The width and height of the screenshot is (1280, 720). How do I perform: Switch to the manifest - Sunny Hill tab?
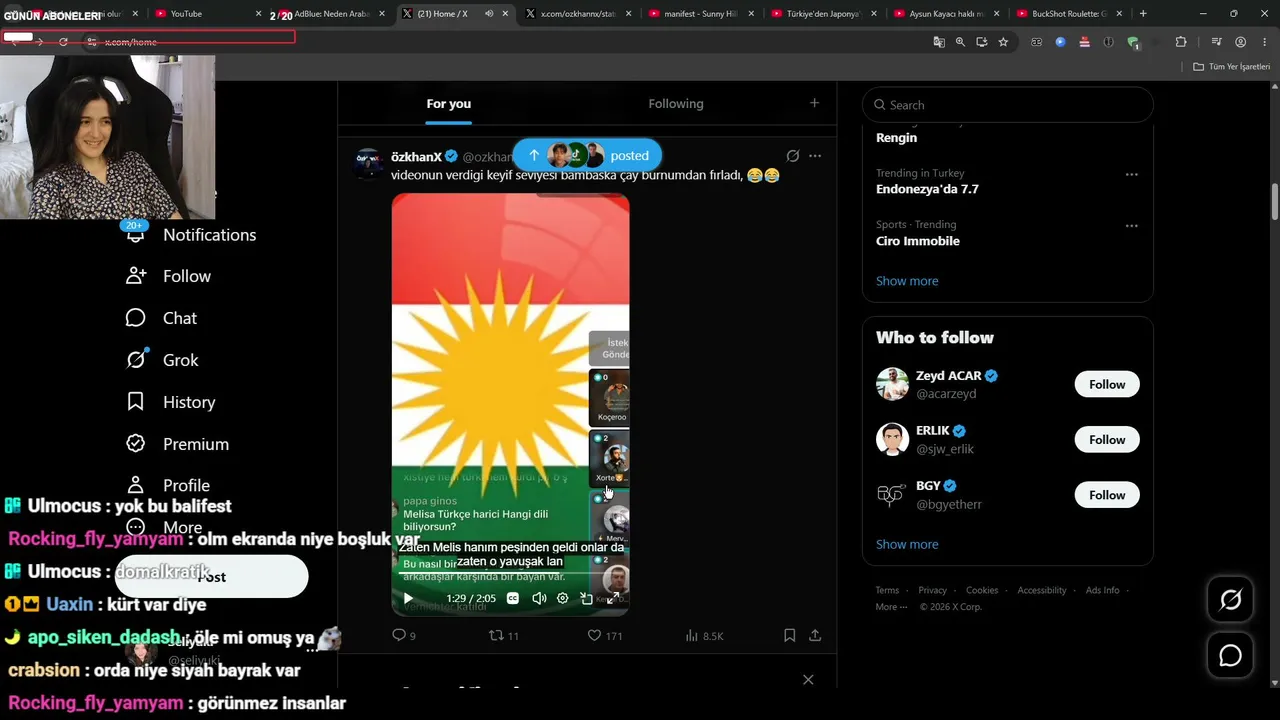pyautogui.click(x=702, y=13)
